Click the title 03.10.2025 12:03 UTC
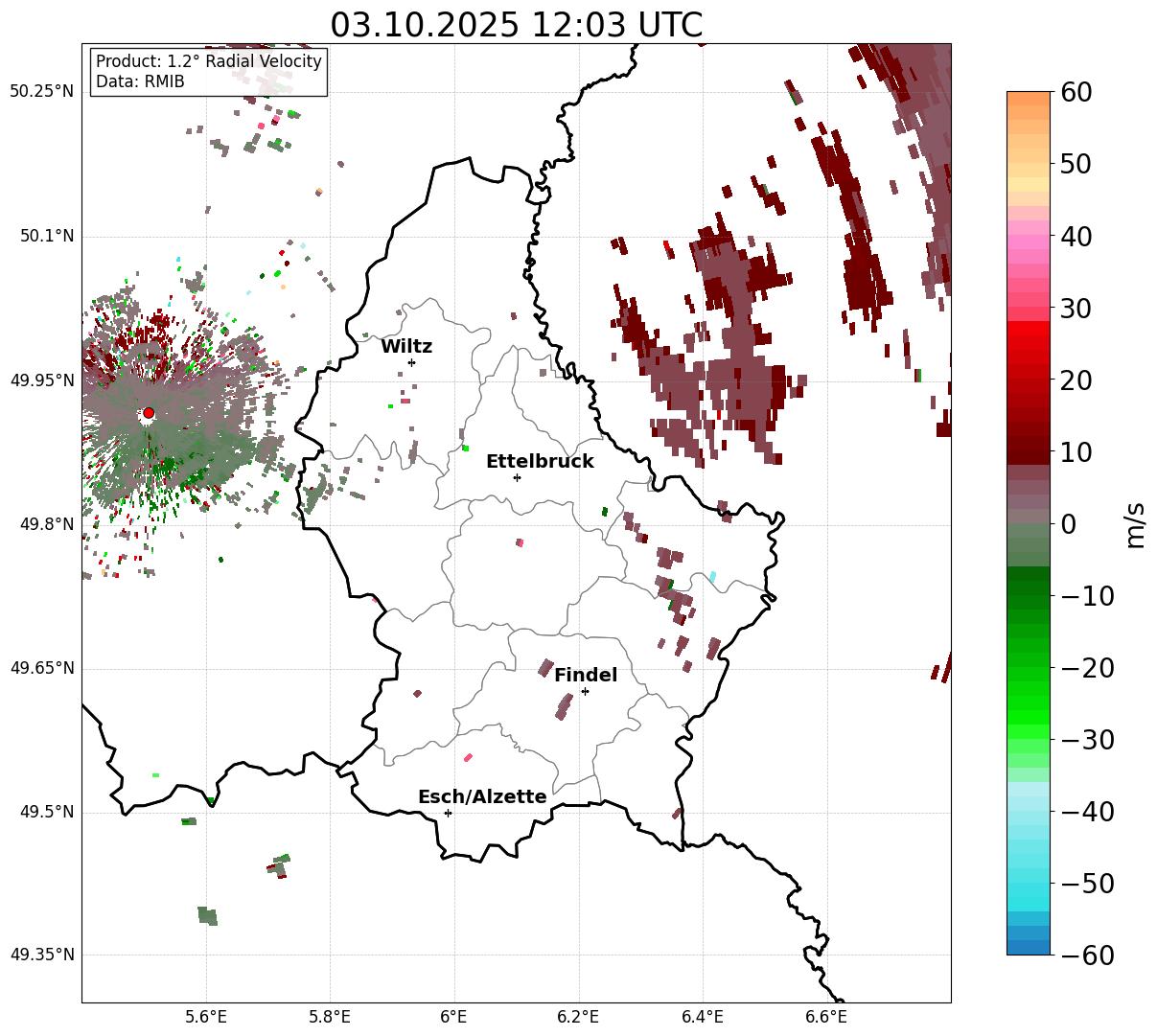1157x1036 pixels. (x=516, y=25)
